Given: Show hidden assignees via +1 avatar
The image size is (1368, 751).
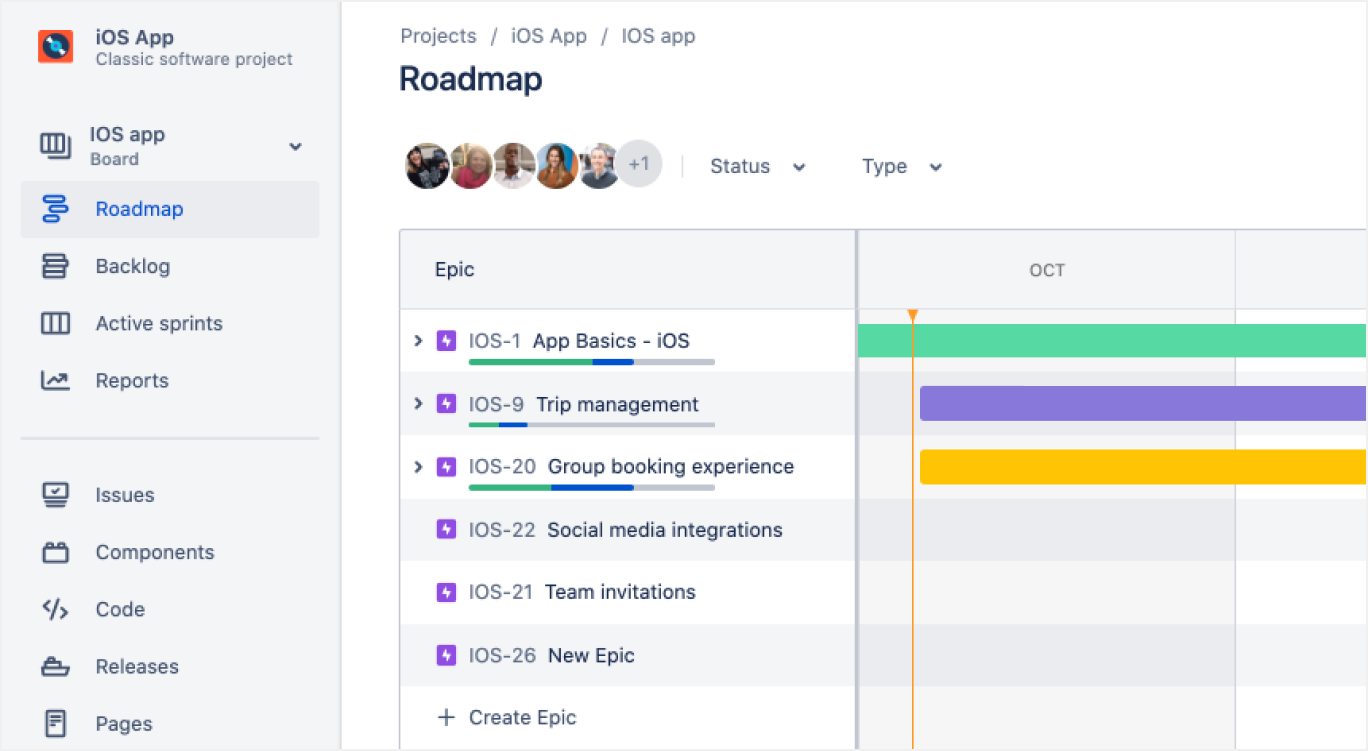Looking at the screenshot, I should pos(639,164).
